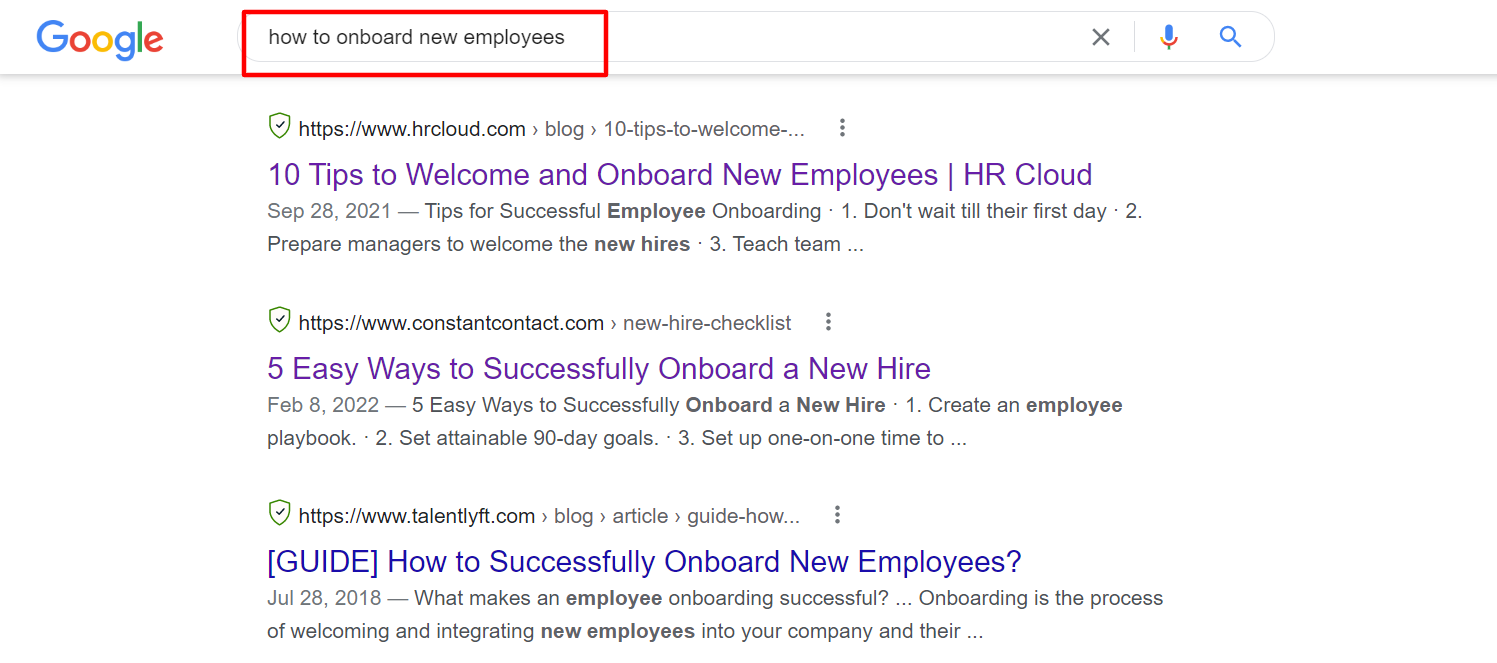Viewport: 1497px width, 663px height.
Task: Click green shield icon beside talentlyft.com
Action: (x=279, y=514)
